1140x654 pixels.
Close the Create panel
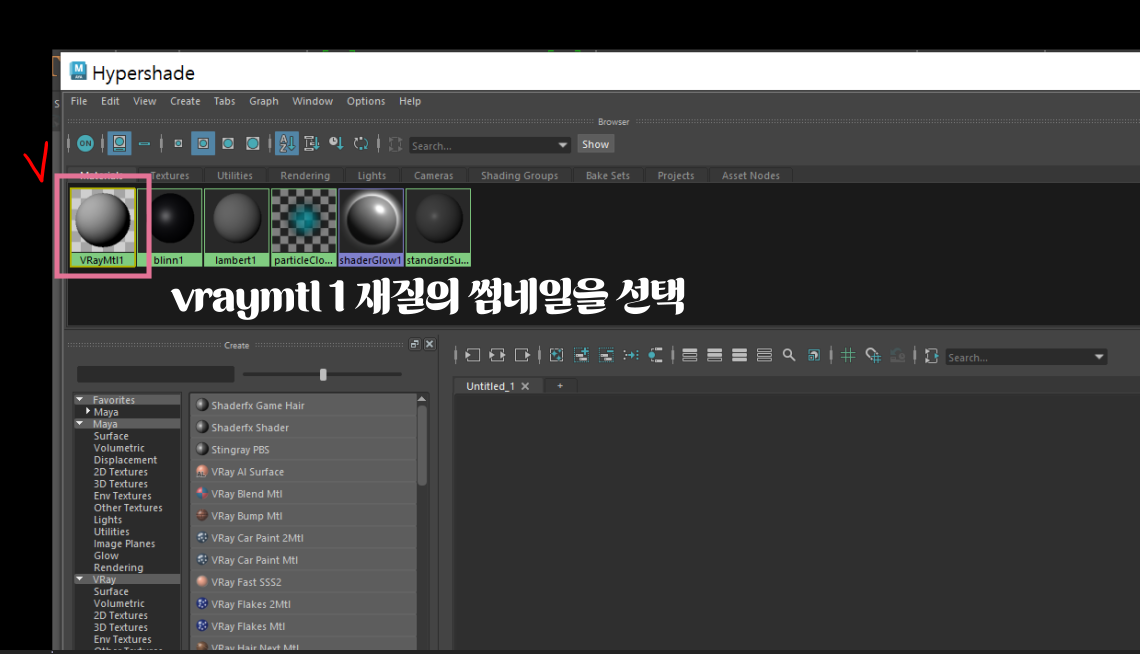(430, 344)
